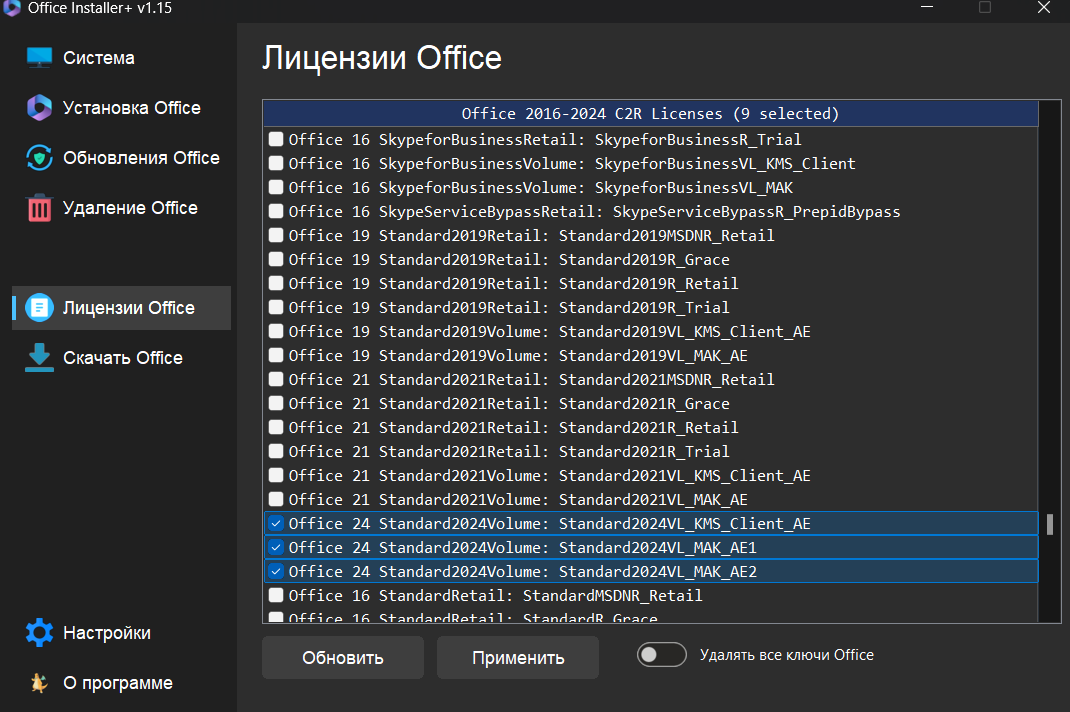
Task: Go to Установка Office page
Action: (x=121, y=108)
